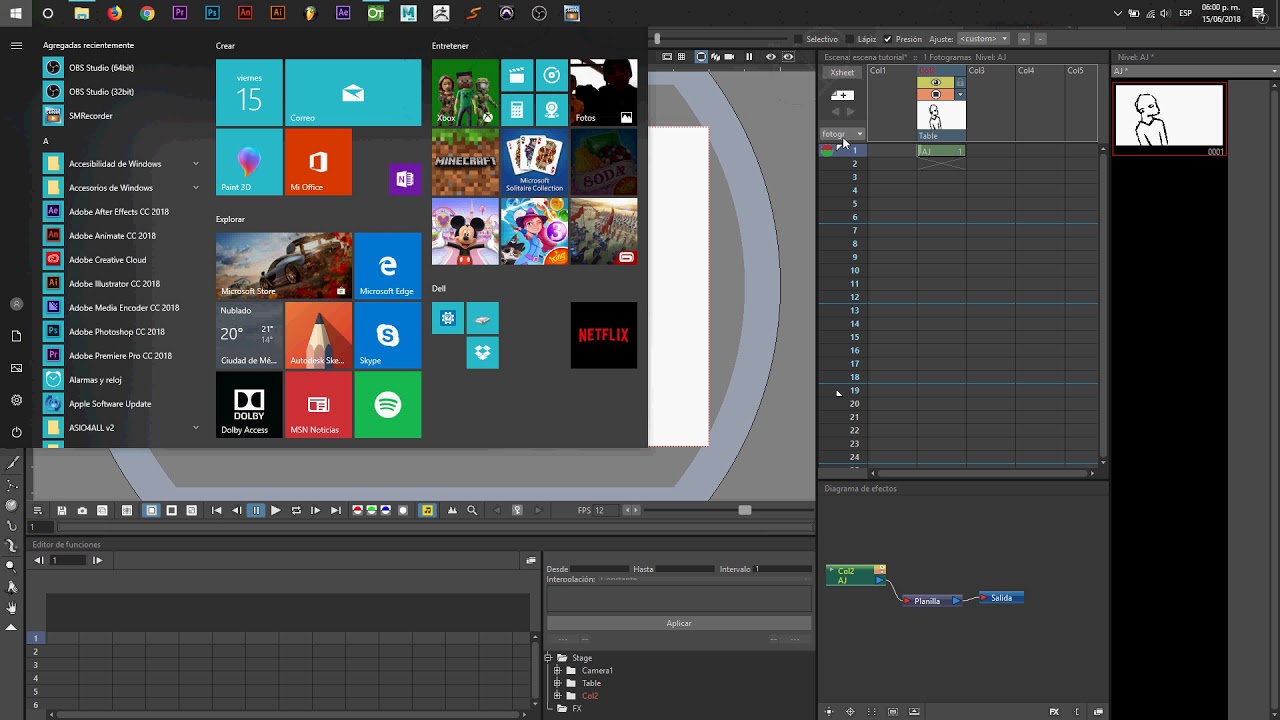Click the plus button next to Ajuste
1280x720 pixels.
click(1024, 39)
